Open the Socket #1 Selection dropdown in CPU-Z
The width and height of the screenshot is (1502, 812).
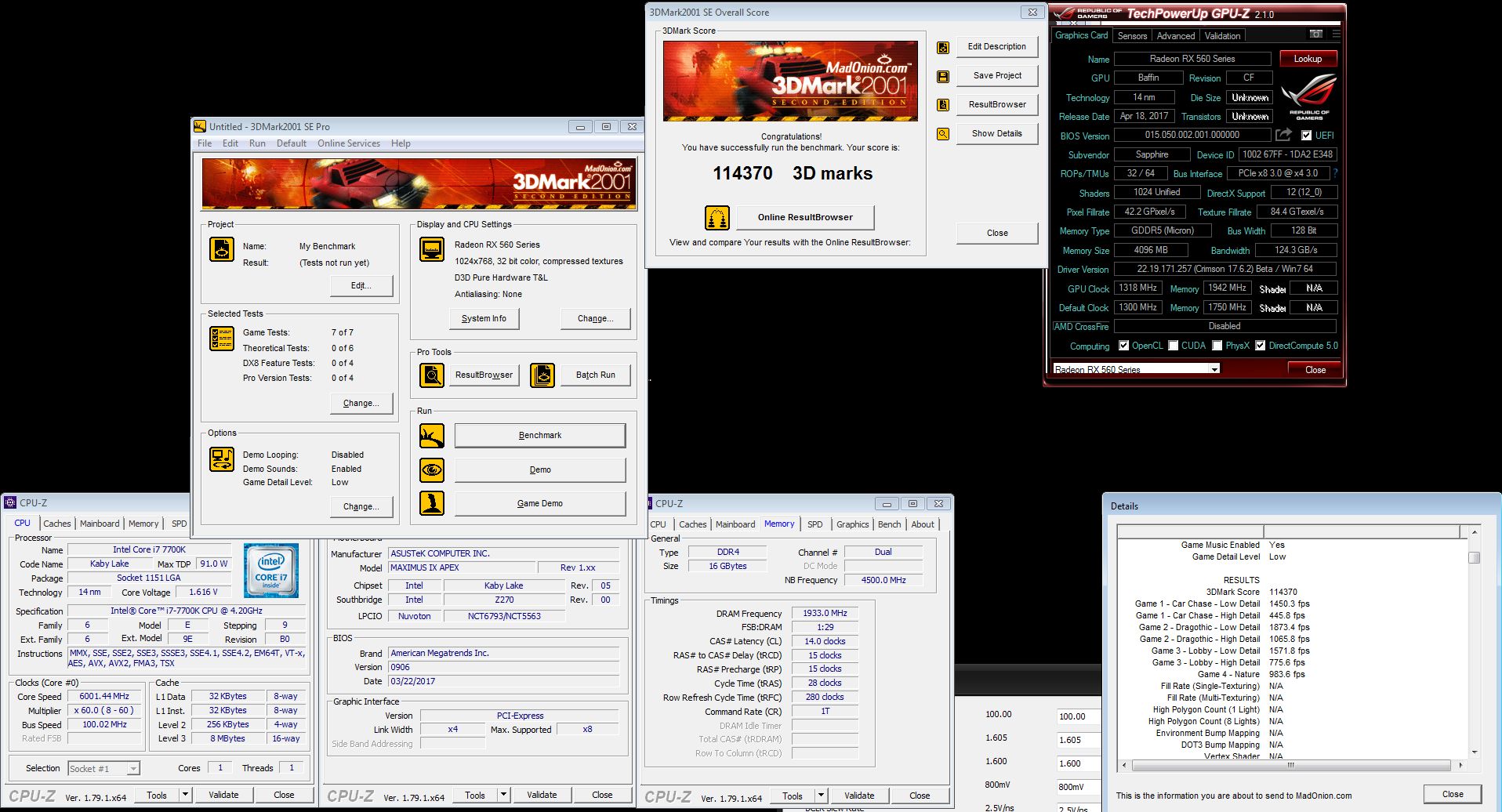click(x=103, y=769)
